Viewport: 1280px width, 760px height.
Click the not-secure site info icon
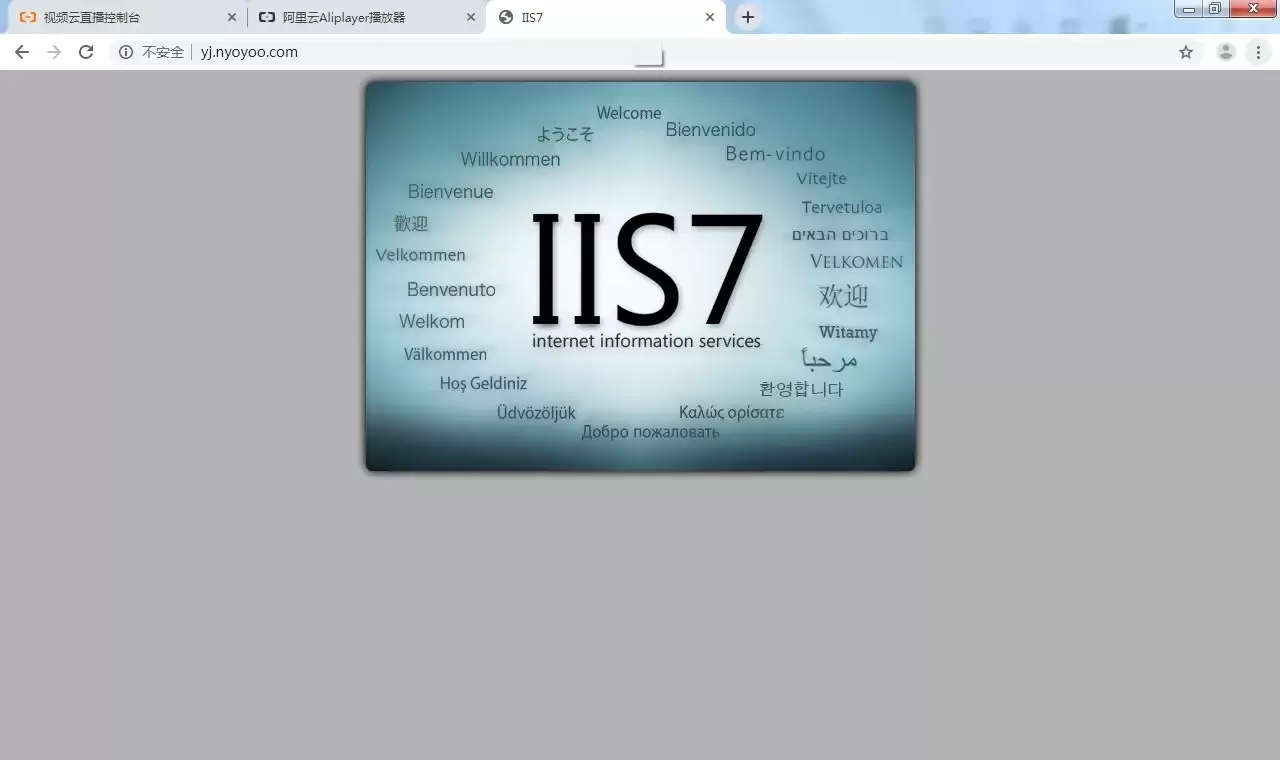(x=126, y=52)
